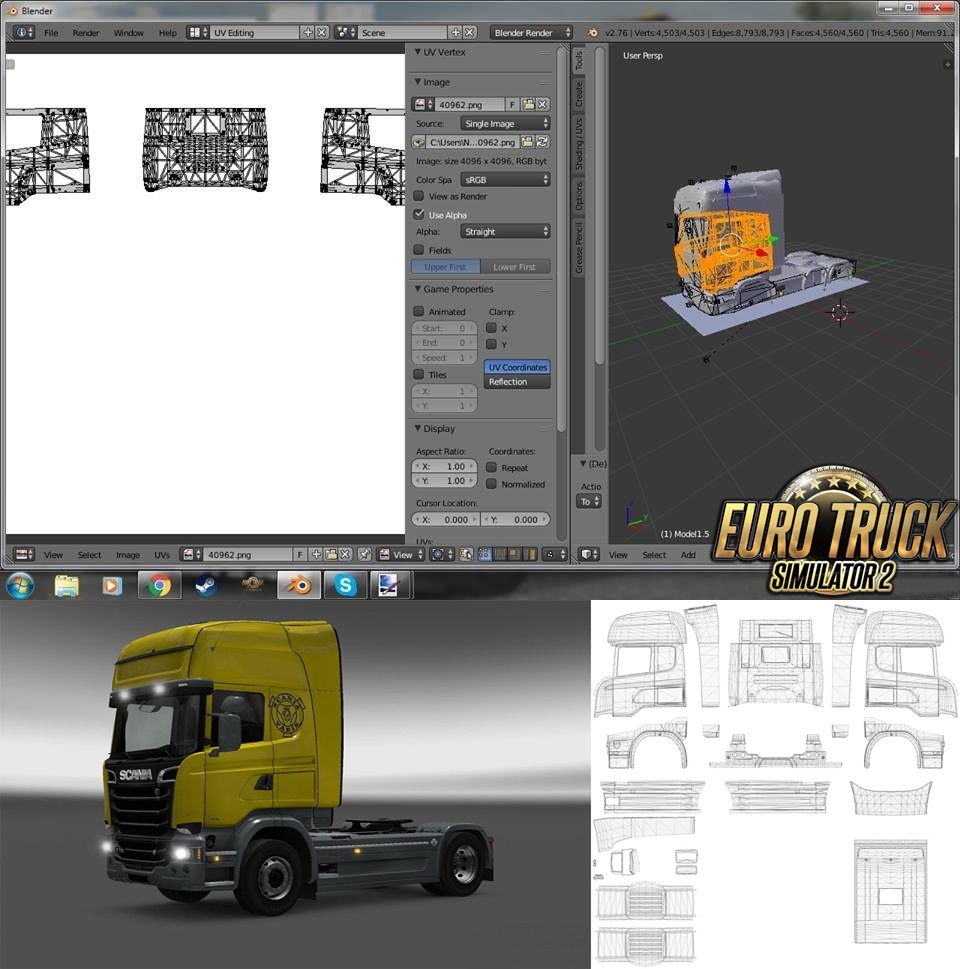Collapse the Game Properties panel
The width and height of the screenshot is (960, 969).
(418, 289)
